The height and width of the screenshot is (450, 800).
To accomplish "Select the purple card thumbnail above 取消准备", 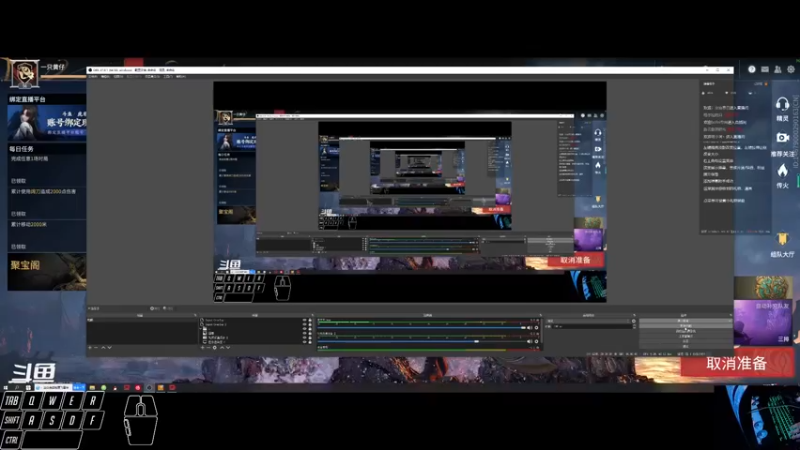I will pyautogui.click(x=763, y=322).
